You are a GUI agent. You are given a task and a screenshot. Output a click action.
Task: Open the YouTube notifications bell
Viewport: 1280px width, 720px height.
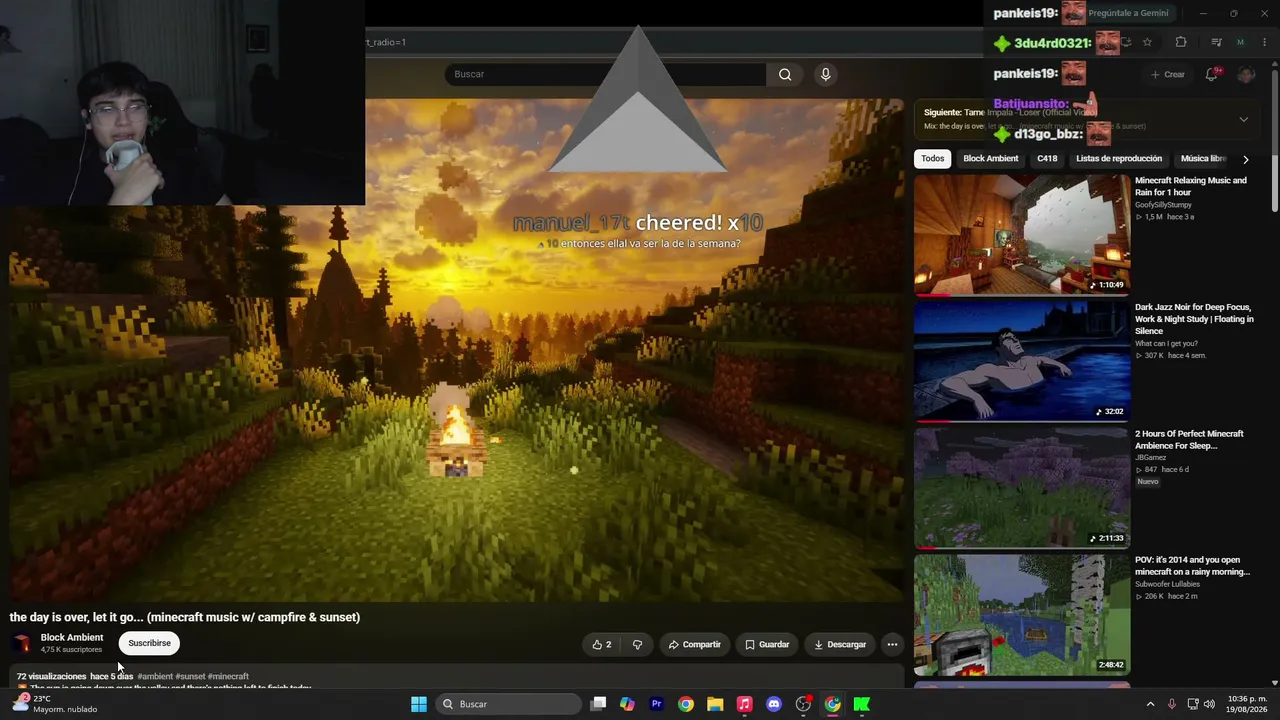click(1212, 74)
